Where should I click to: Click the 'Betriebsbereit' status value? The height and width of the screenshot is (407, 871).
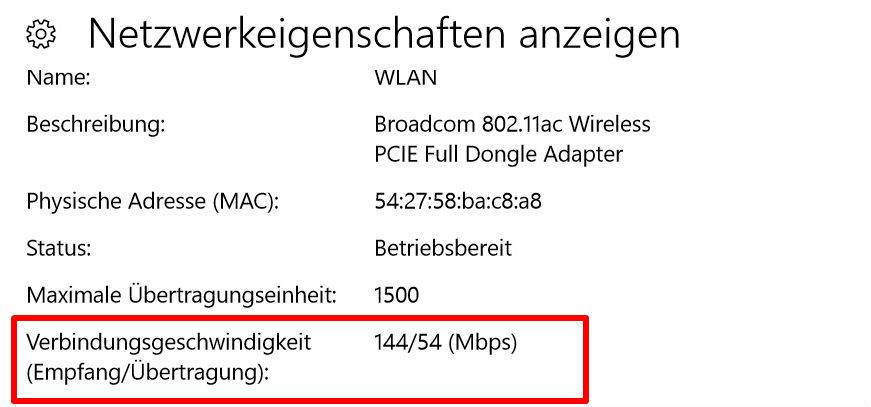tap(442, 248)
